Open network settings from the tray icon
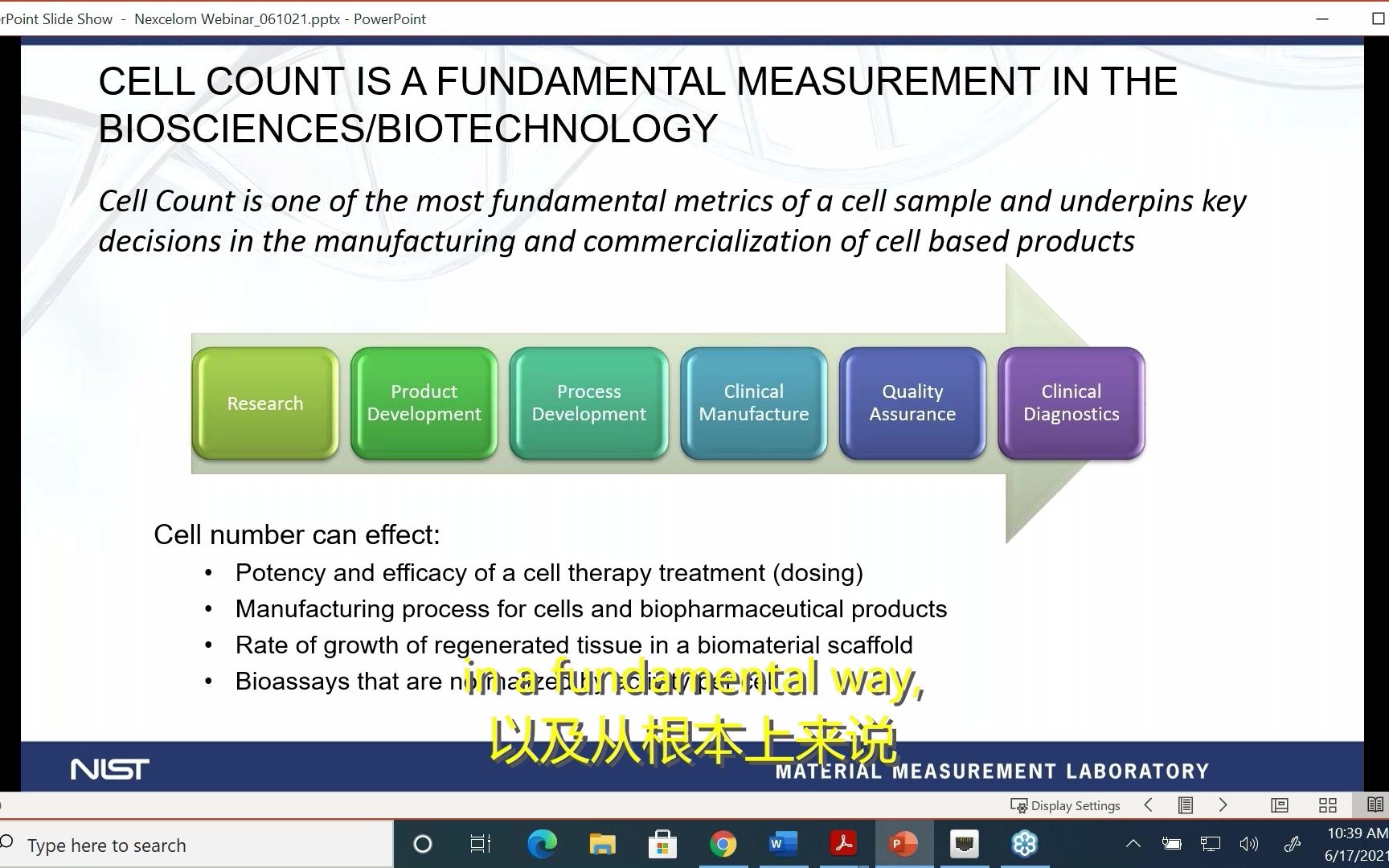 click(1210, 844)
